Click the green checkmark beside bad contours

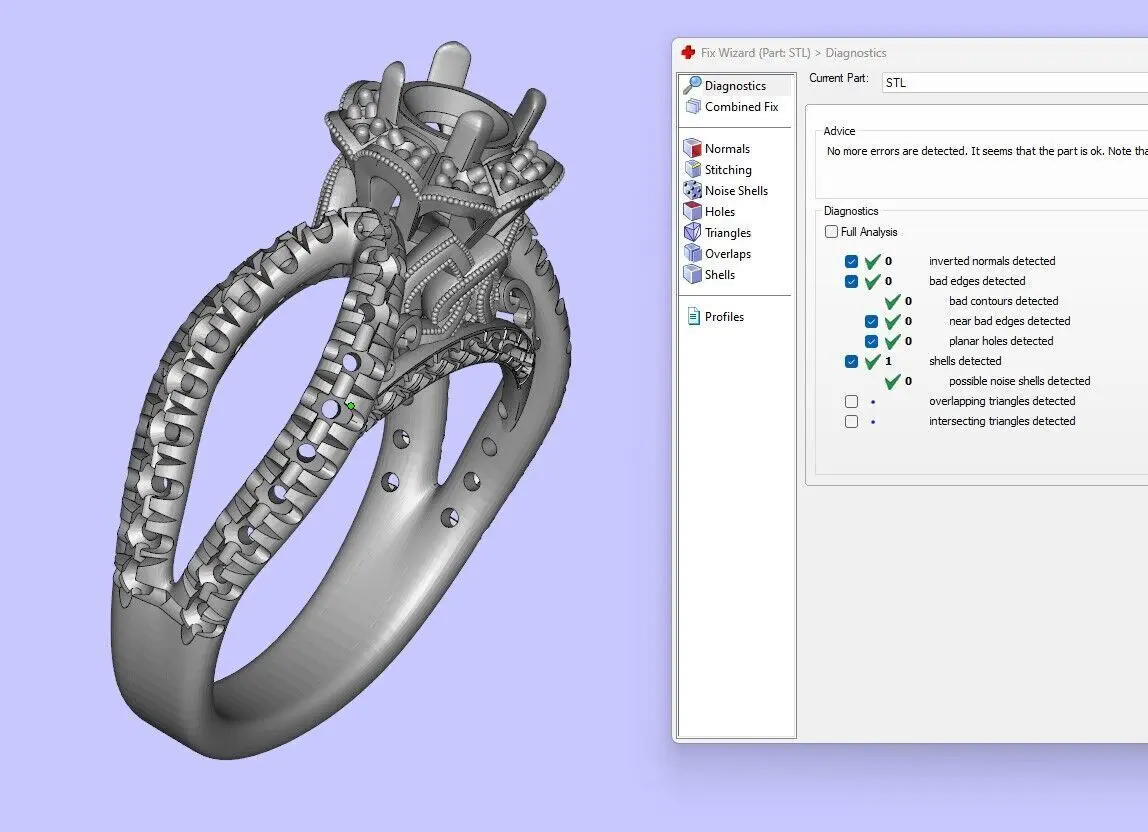pyautogui.click(x=892, y=301)
